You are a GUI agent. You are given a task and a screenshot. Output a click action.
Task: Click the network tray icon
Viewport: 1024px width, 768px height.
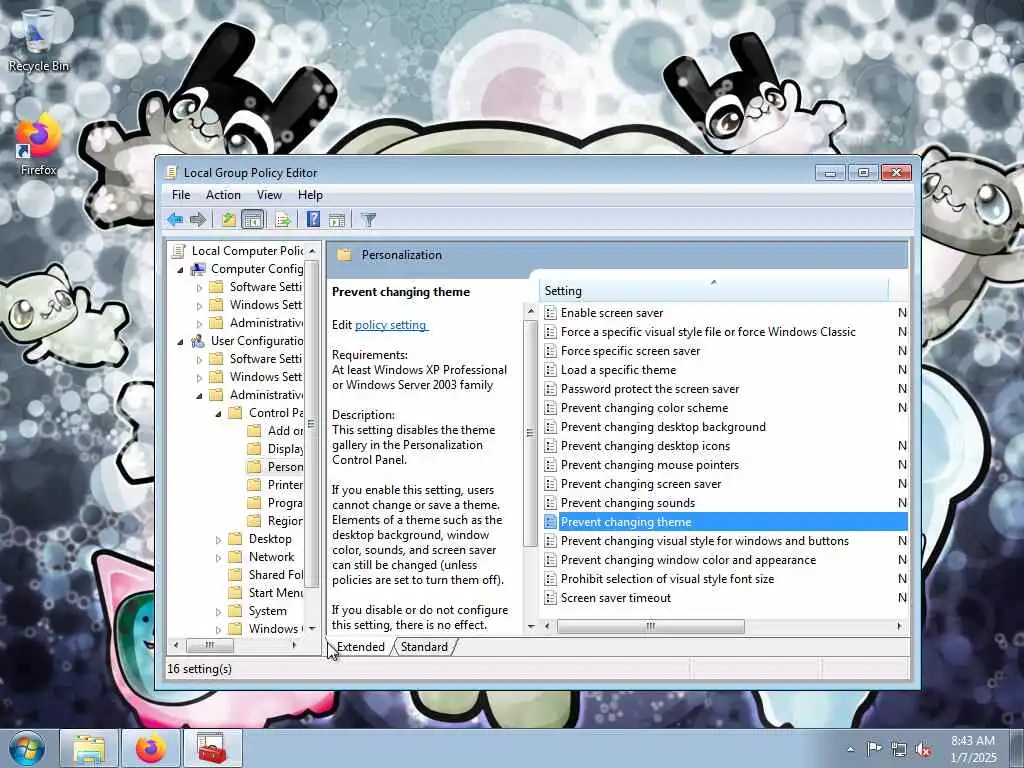(899, 749)
